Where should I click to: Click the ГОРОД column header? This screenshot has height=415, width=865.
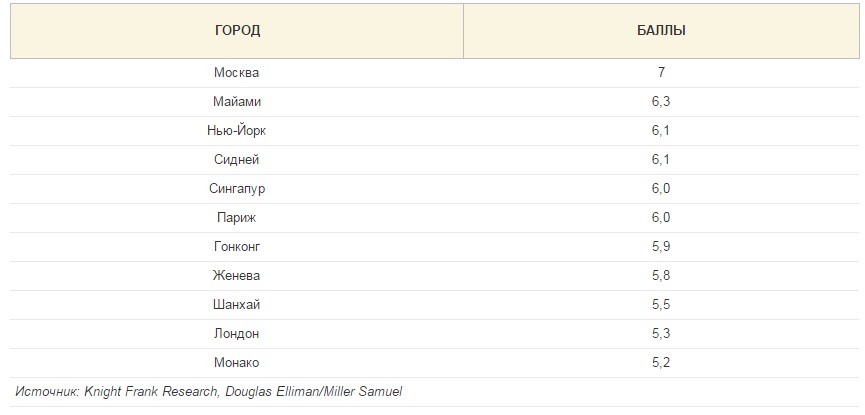pos(237,30)
